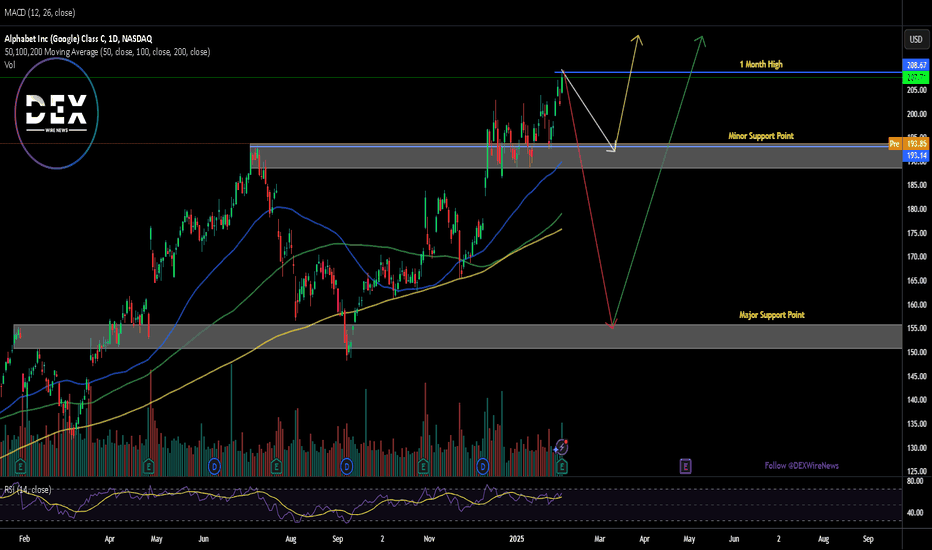Click the lightning flash icon above the last candle
The height and width of the screenshot is (550, 932).
[561, 447]
